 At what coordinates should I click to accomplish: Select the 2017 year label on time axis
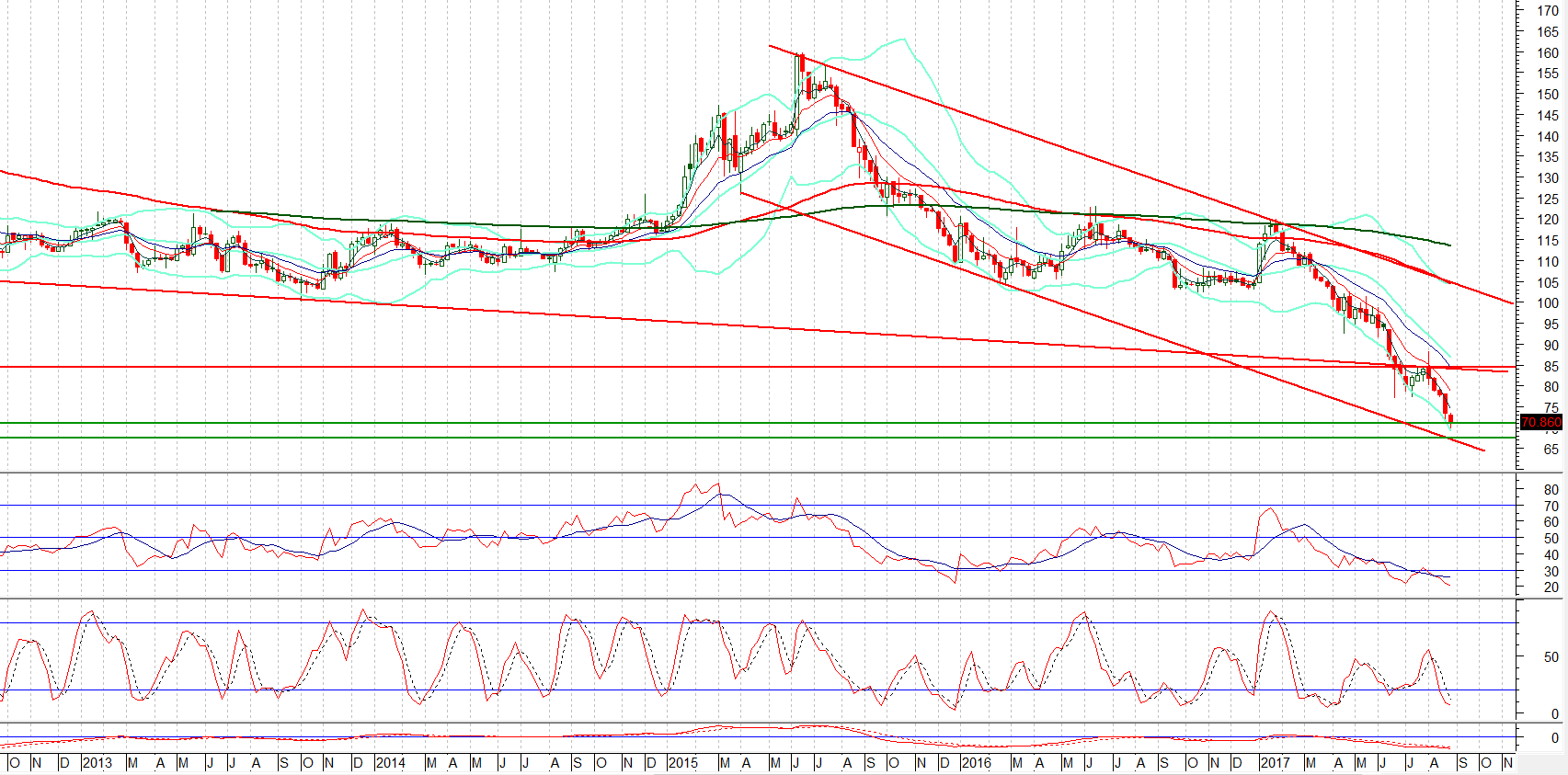pos(1275,763)
